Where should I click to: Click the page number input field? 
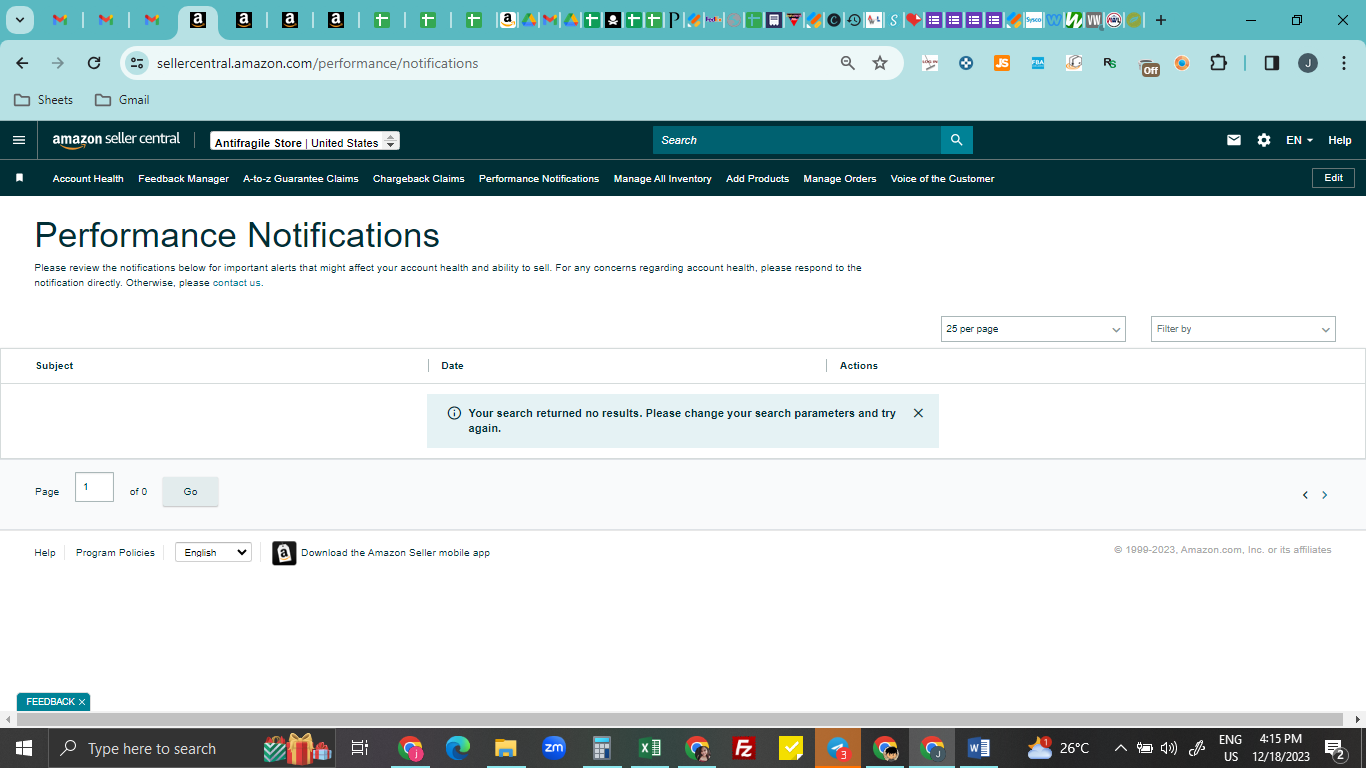click(94, 487)
